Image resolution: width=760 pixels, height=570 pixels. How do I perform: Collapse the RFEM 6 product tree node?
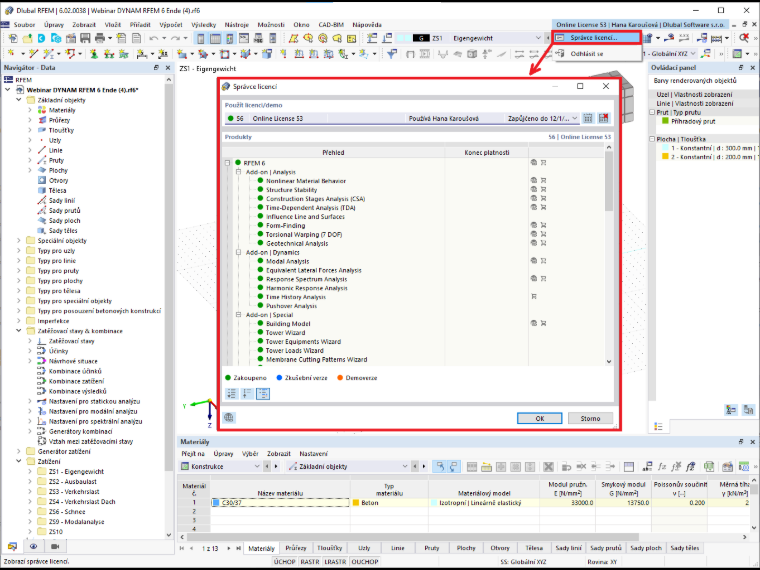[x=227, y=163]
